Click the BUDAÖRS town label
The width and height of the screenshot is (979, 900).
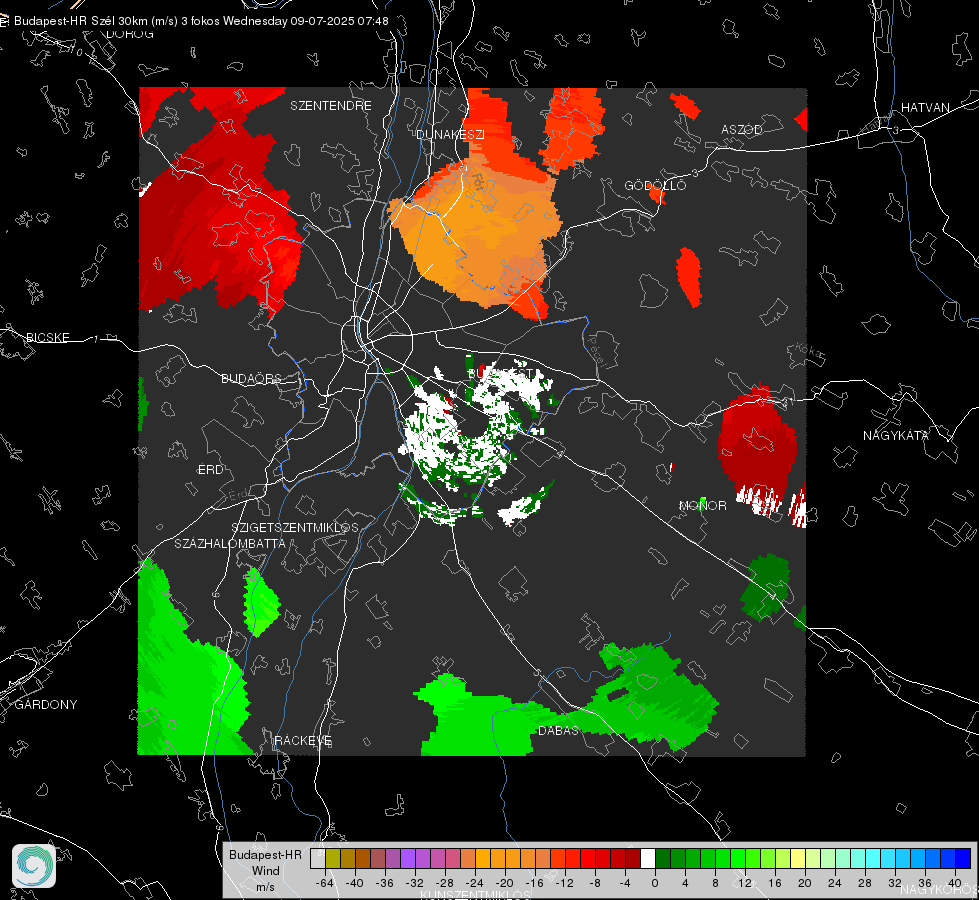(x=252, y=379)
